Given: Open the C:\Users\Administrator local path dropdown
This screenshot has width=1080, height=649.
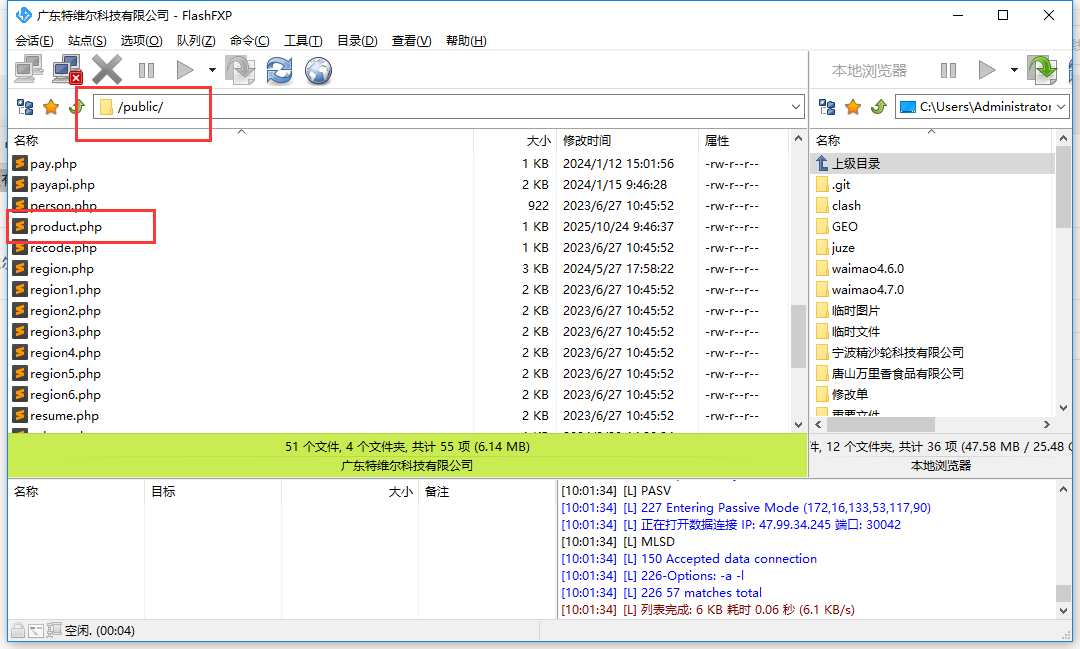Looking at the screenshot, I should pyautogui.click(x=1061, y=107).
